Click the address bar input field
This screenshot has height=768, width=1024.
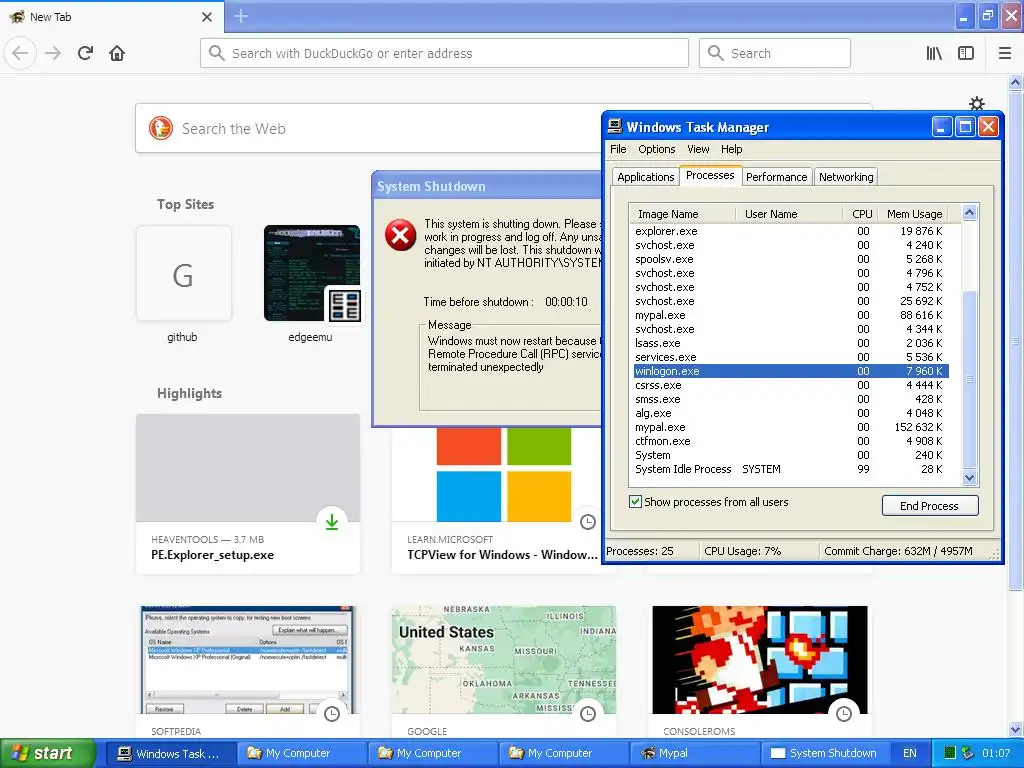coord(444,53)
